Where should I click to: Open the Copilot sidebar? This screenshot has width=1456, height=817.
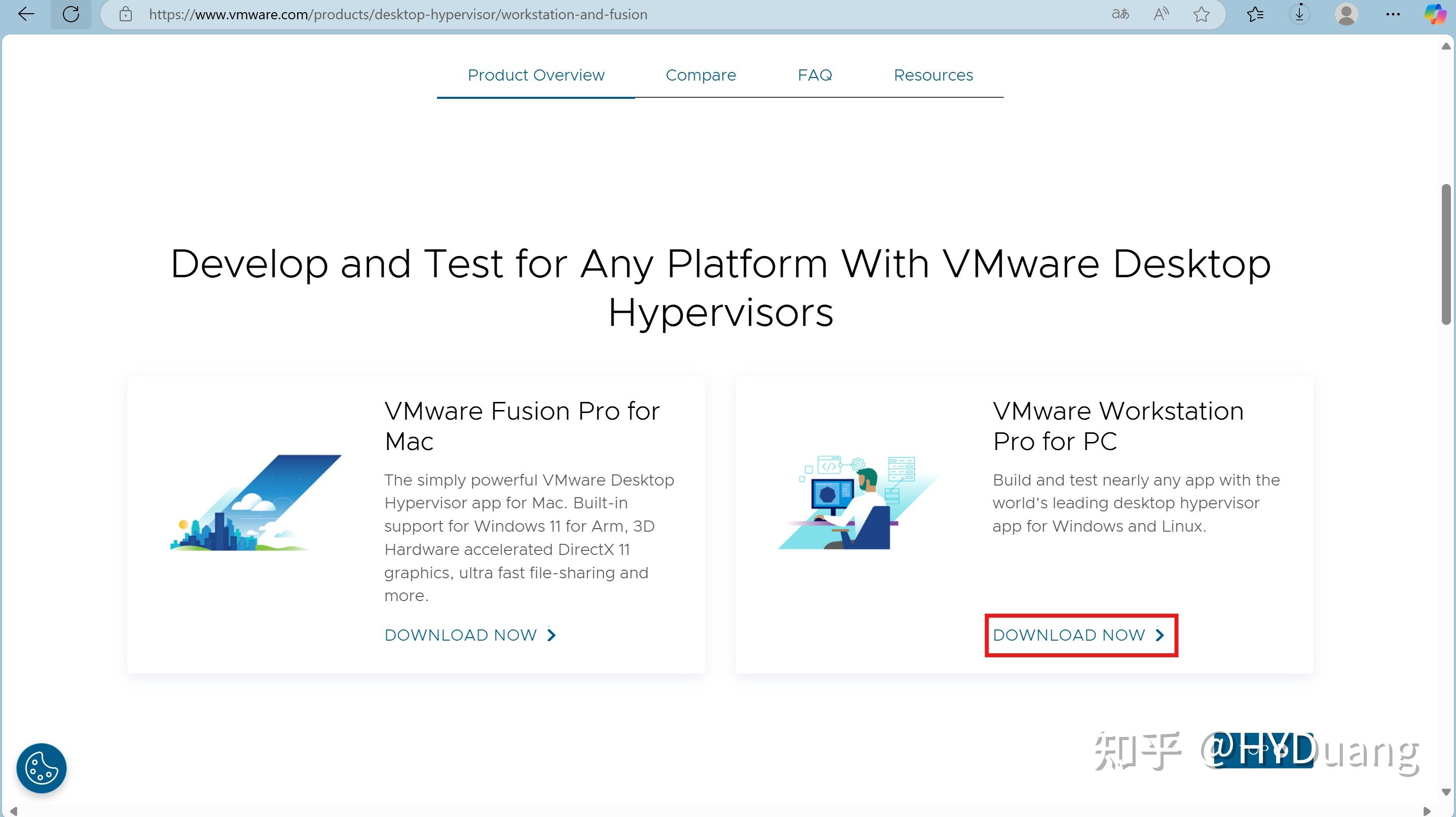point(1435,14)
